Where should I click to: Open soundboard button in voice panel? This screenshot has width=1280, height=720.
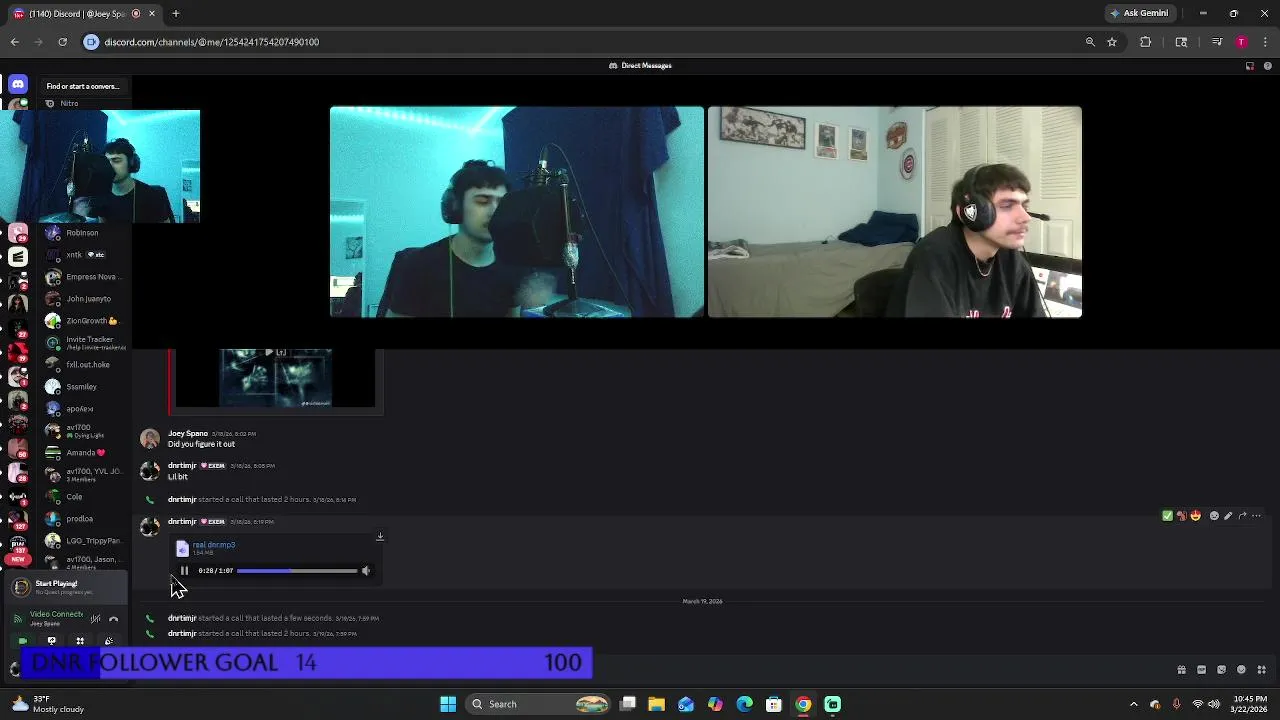[108, 641]
